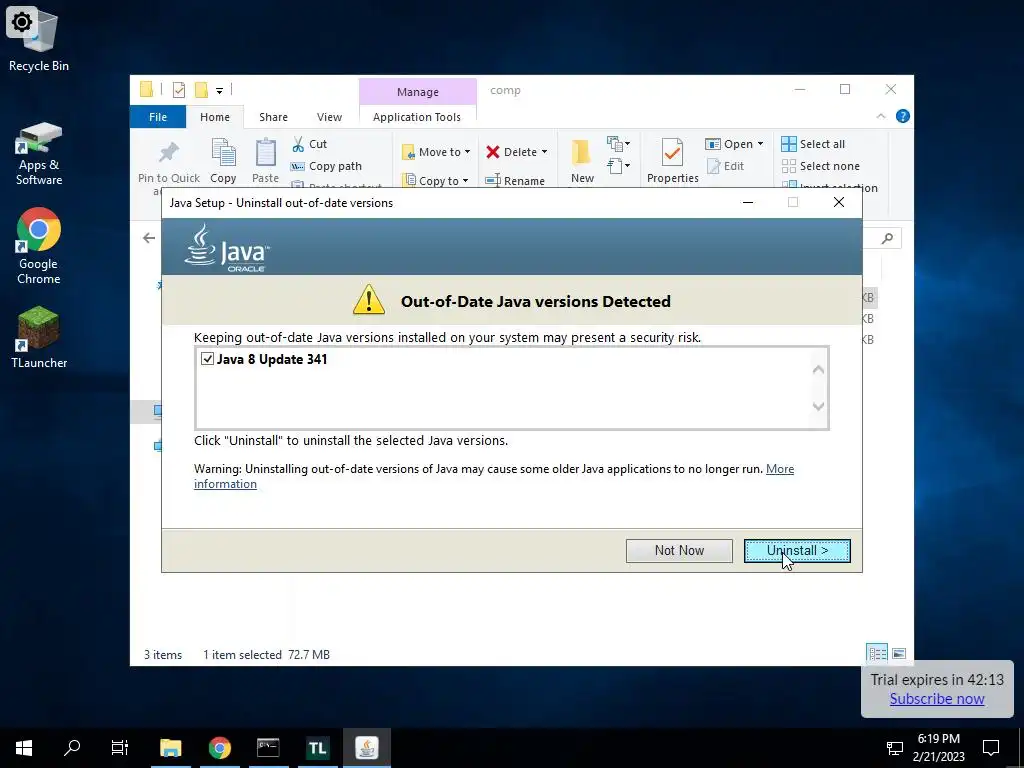
Task: Click Edit in the Explorer ribbon
Action: [x=725, y=166]
